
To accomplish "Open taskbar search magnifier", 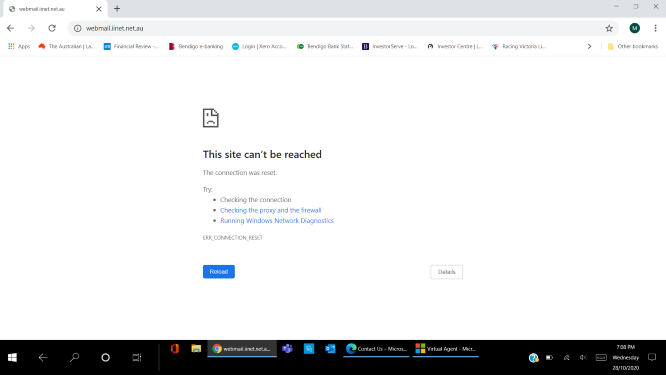I will [74, 358].
